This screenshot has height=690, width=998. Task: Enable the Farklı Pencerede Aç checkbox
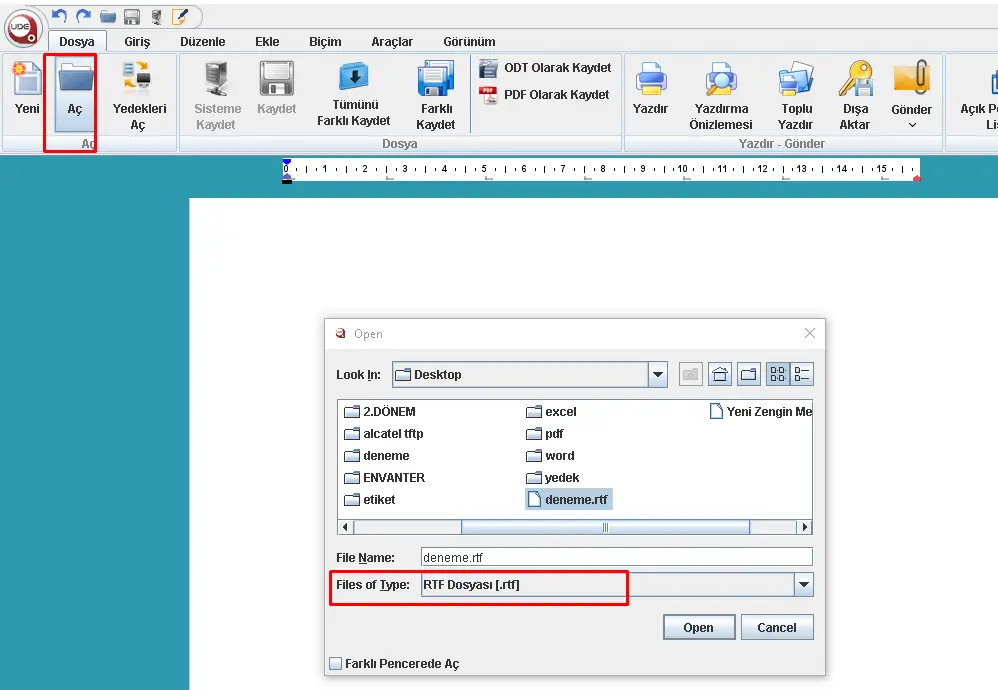pyautogui.click(x=336, y=664)
